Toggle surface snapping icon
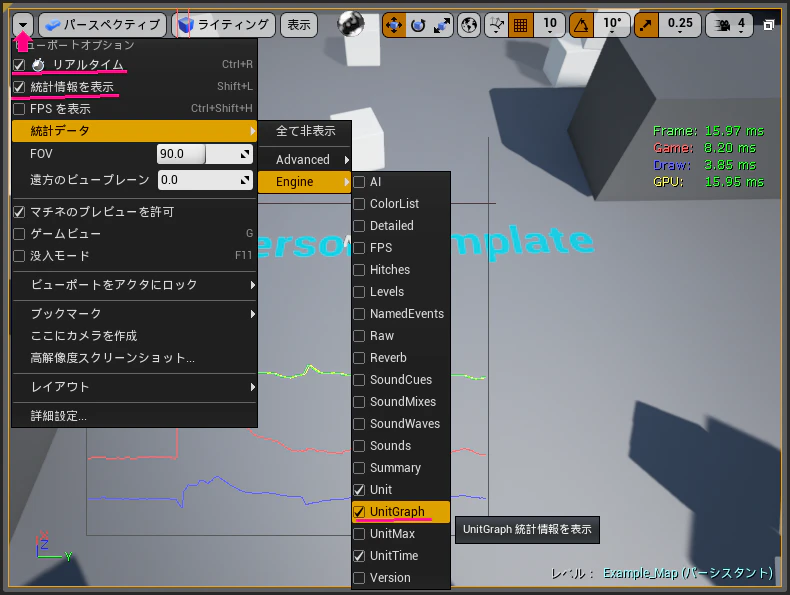790x595 pixels. (x=496, y=24)
